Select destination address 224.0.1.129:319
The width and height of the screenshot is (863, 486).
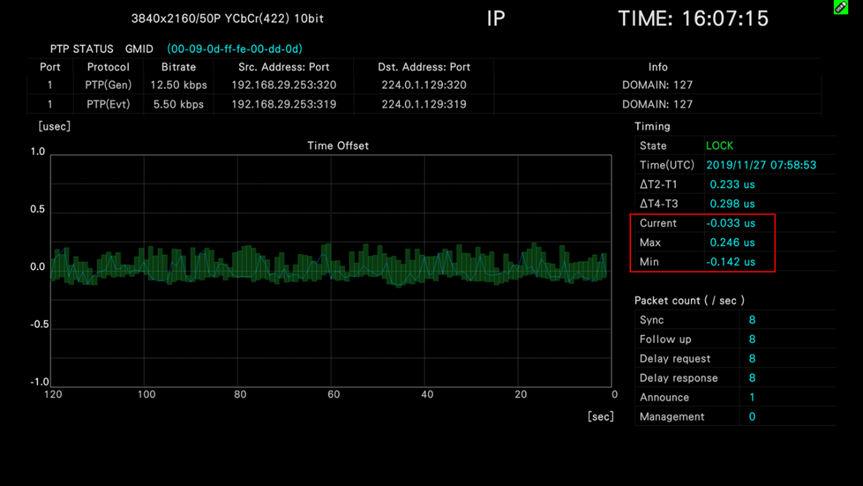424,104
